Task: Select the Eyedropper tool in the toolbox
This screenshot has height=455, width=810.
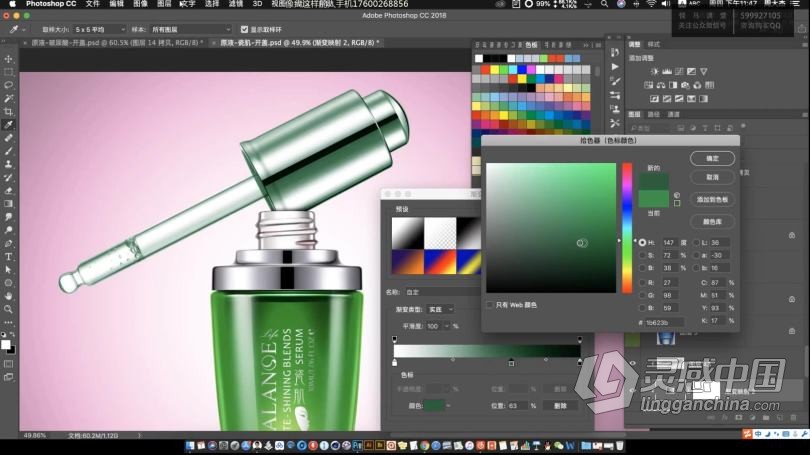Action: [8, 125]
